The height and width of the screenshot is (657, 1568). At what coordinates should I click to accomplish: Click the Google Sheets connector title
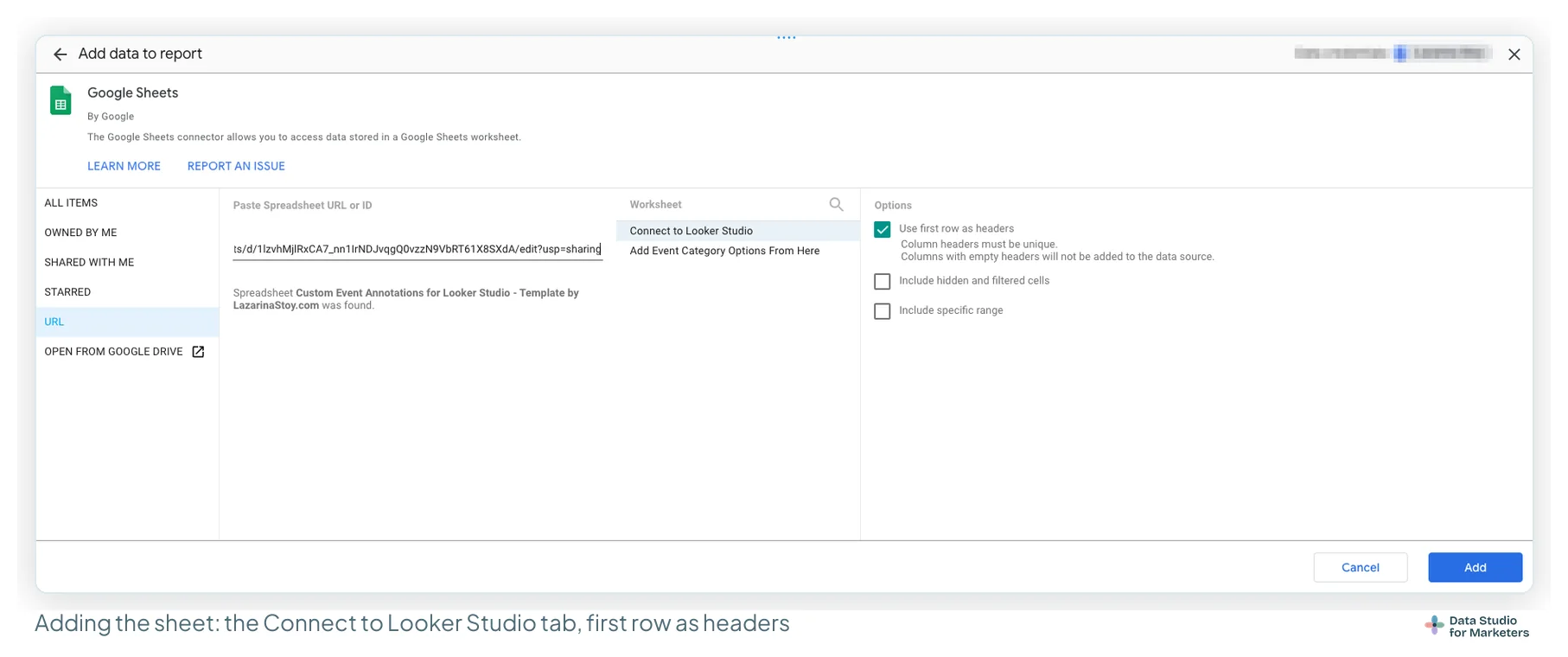[132, 92]
